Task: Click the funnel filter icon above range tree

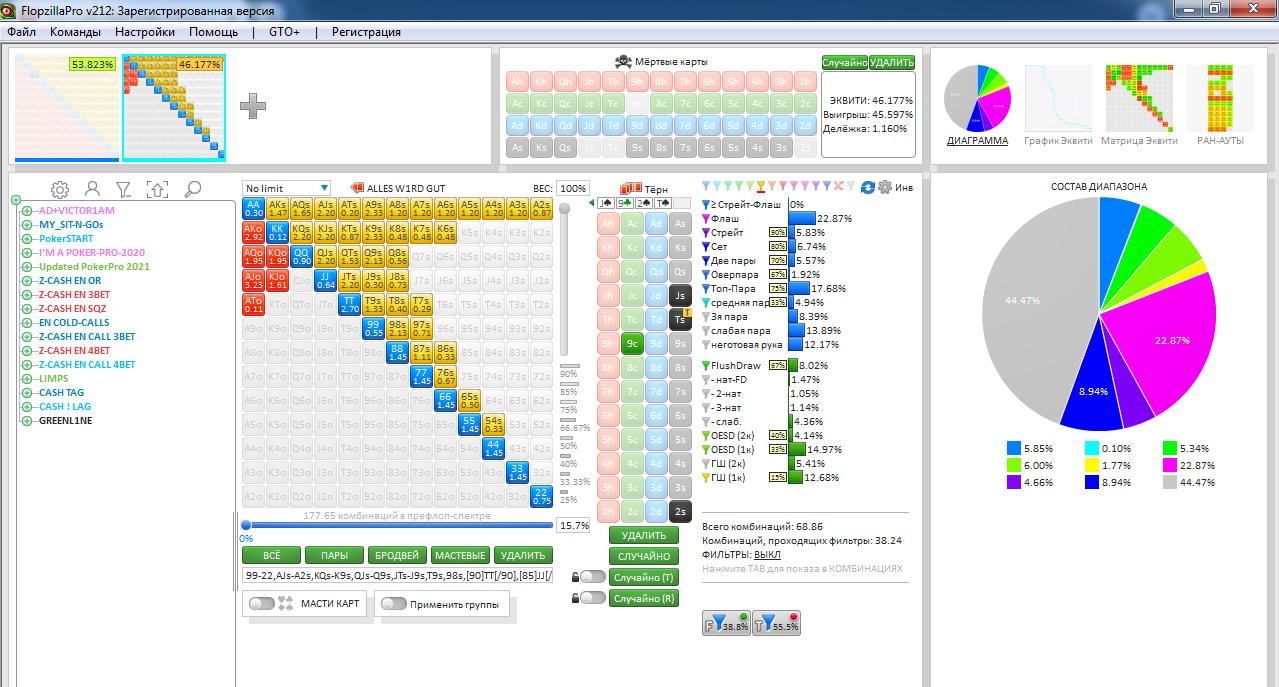Action: click(124, 189)
